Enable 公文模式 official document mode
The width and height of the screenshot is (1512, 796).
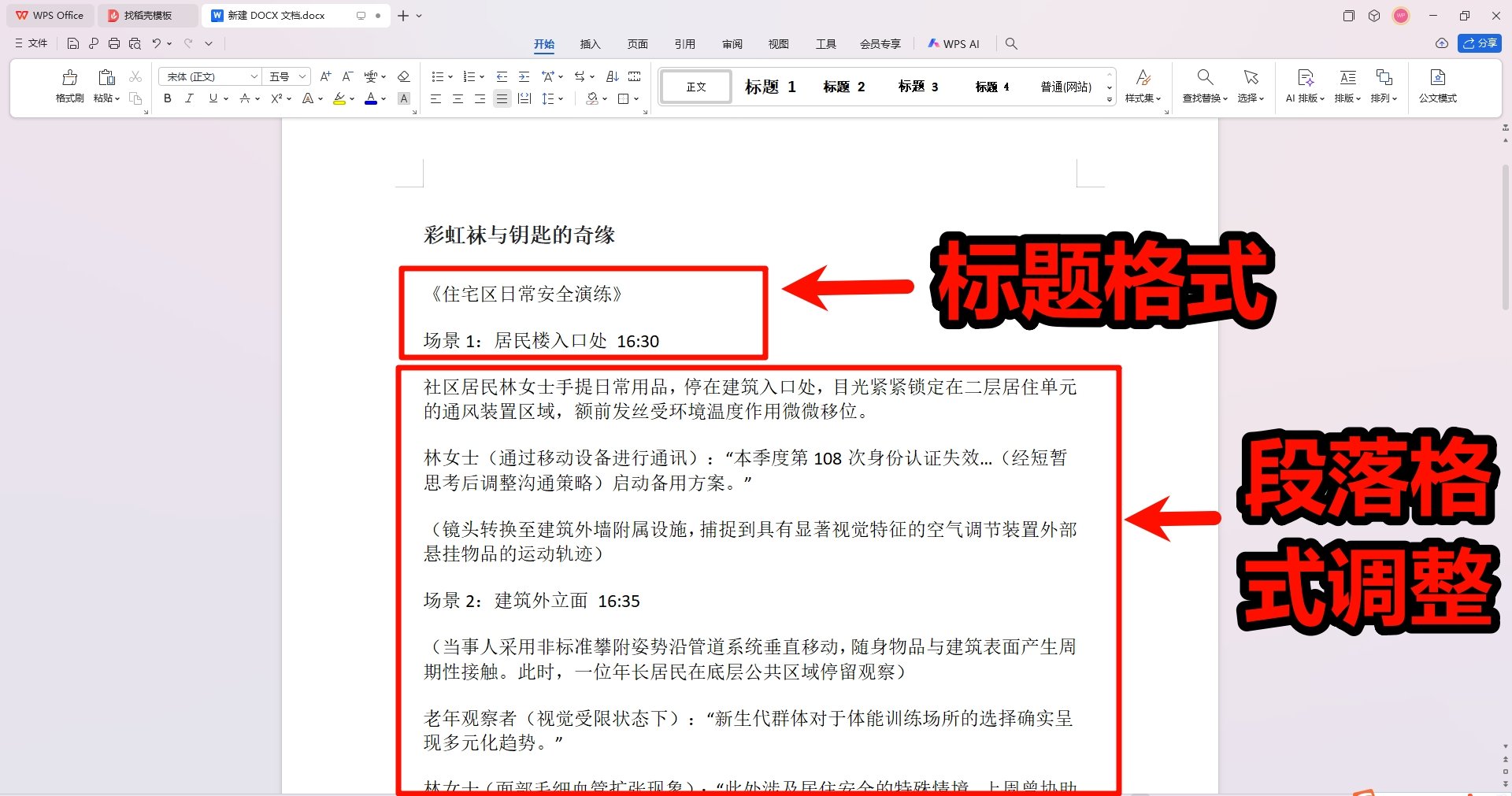1438,85
